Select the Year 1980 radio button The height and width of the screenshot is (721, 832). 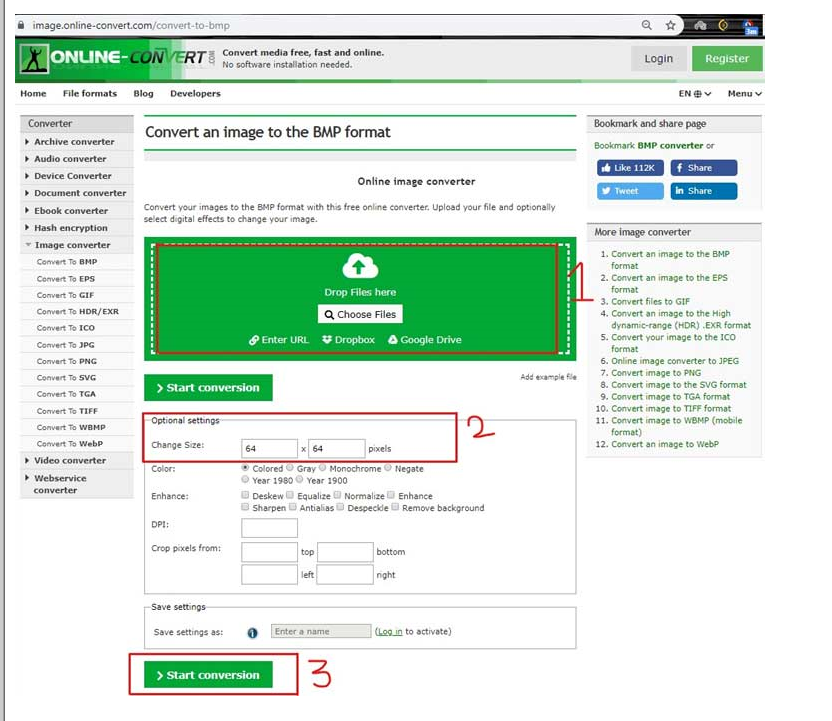(245, 480)
